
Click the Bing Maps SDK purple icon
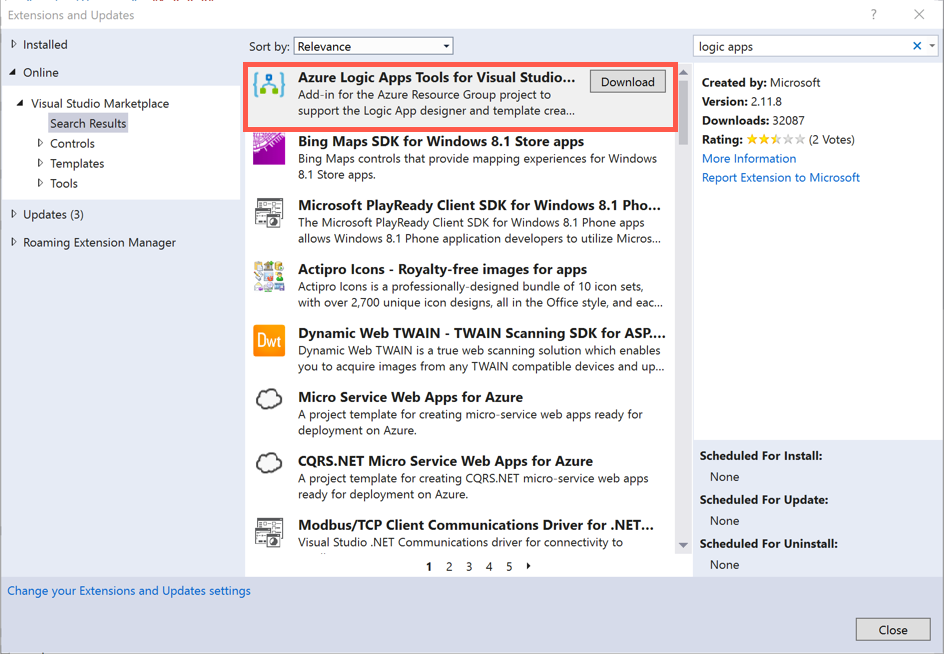269,149
